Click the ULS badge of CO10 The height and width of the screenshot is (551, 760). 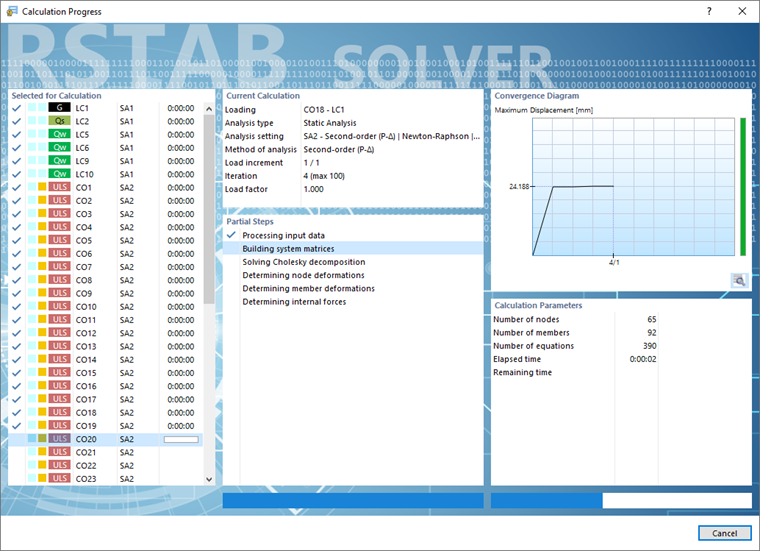point(59,306)
